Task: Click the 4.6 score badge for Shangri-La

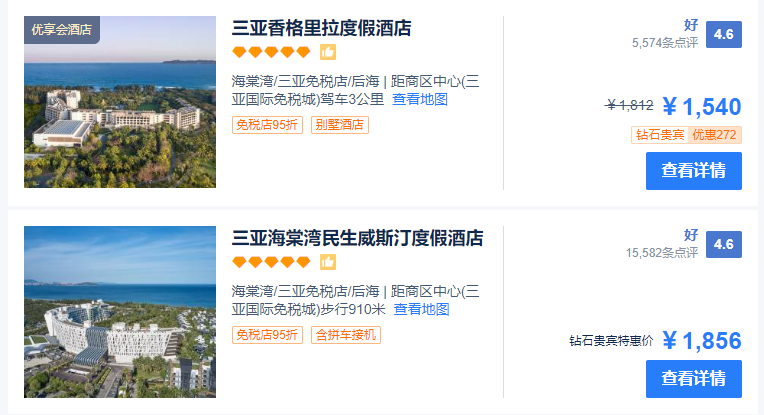Action: point(724,35)
